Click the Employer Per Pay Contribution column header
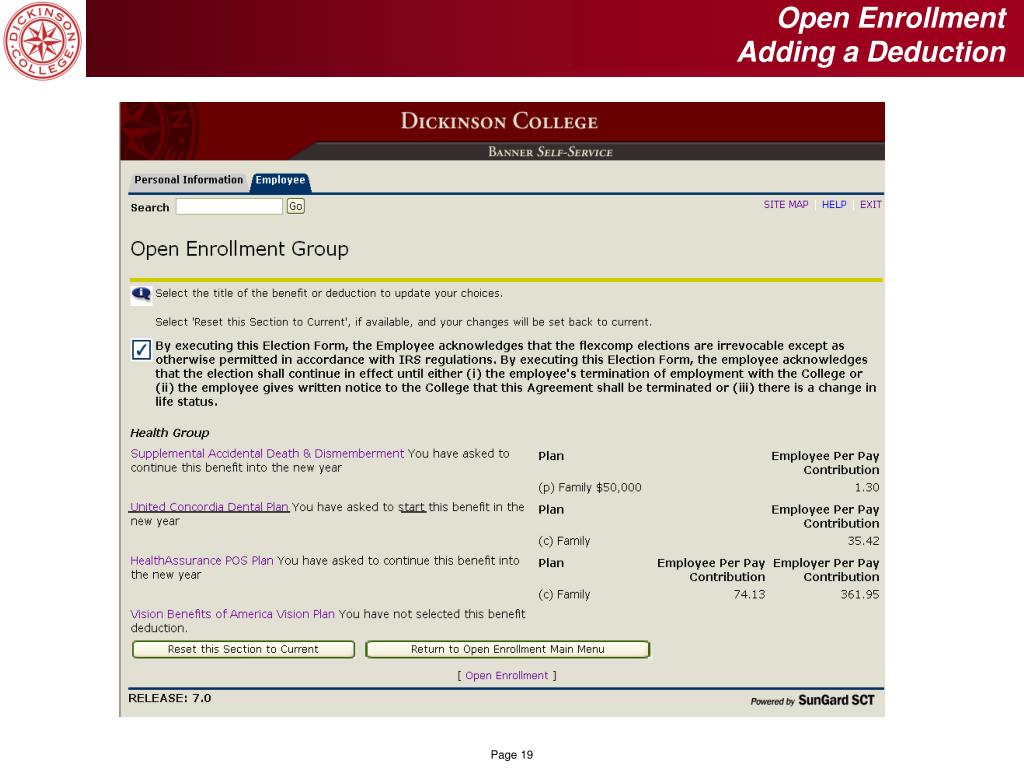This screenshot has height=768, width=1024. point(825,569)
